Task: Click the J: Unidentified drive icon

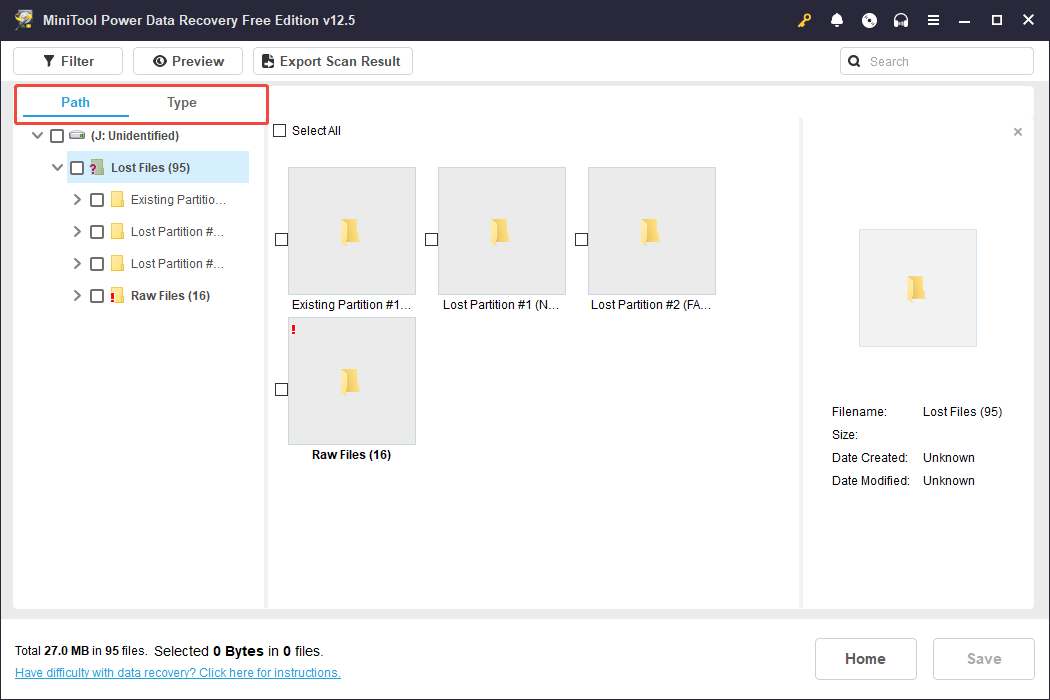Action: coord(77,135)
